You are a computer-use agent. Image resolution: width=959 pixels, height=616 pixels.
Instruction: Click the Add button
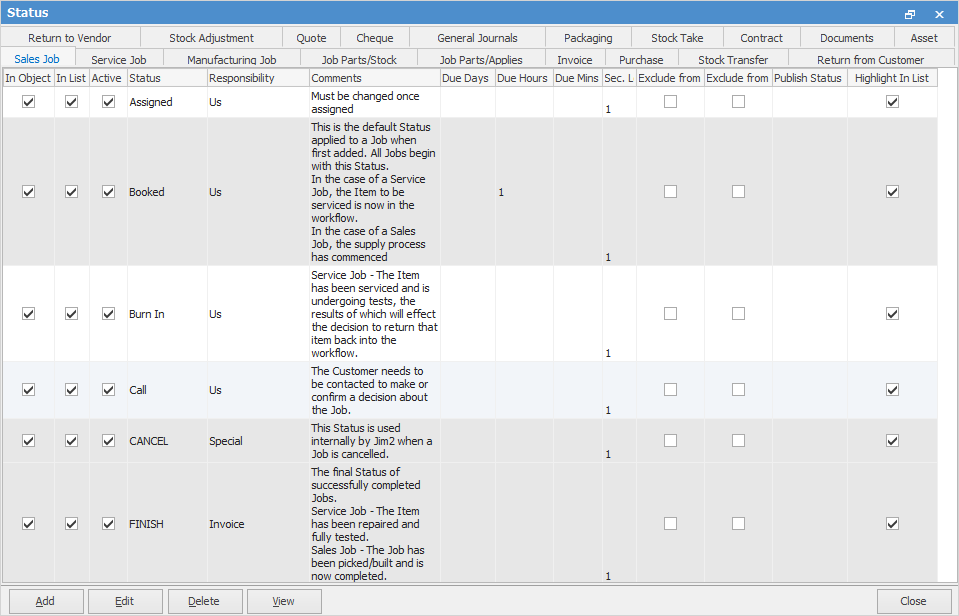click(x=46, y=601)
